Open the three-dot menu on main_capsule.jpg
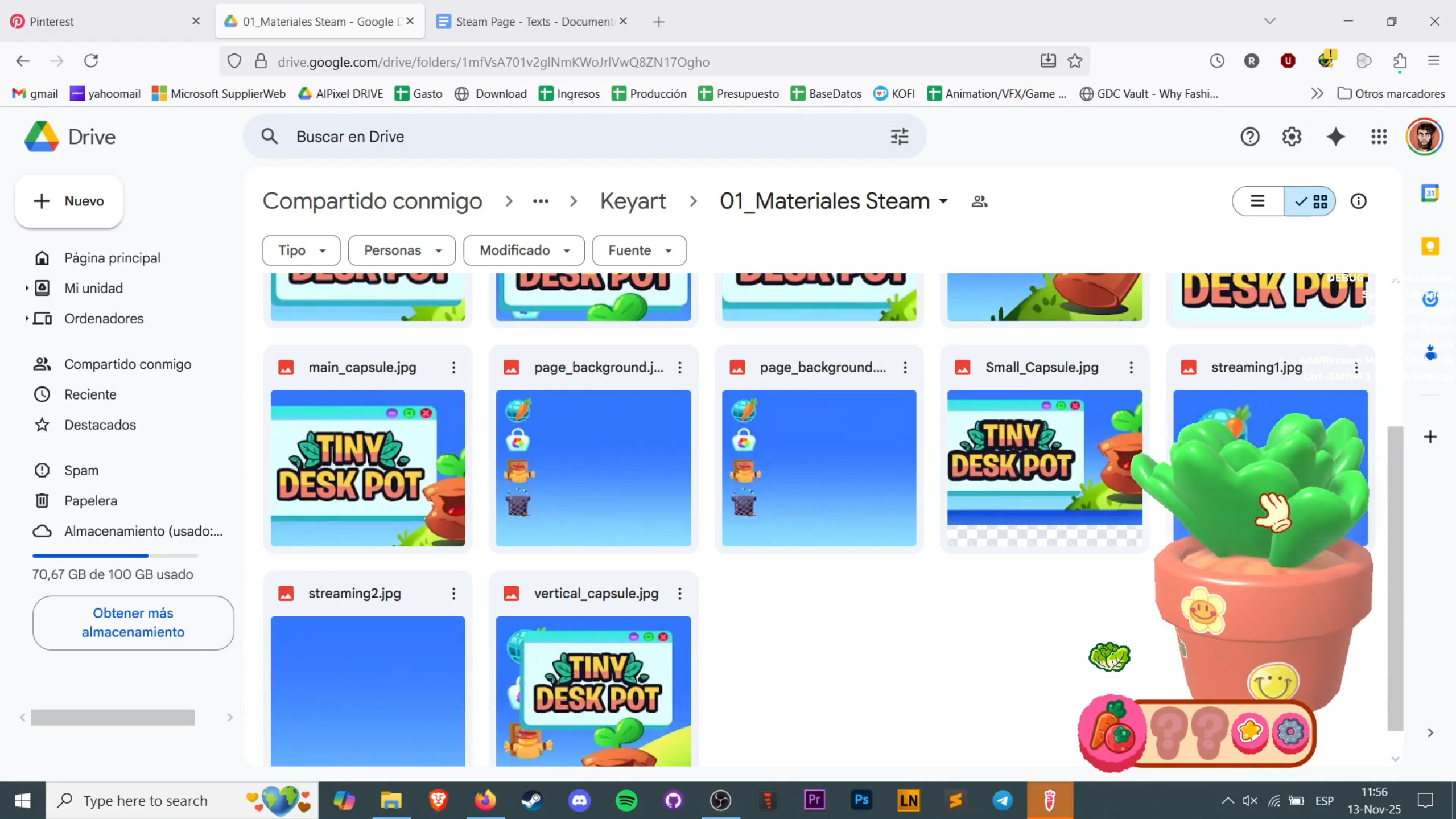The width and height of the screenshot is (1456, 819). [453, 367]
